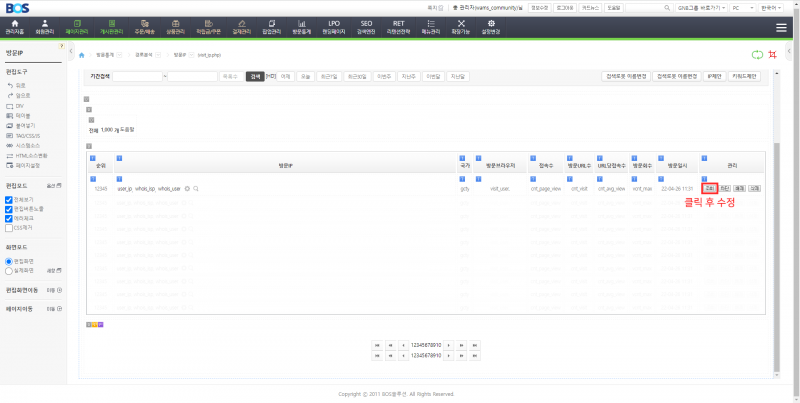Image resolution: width=800 pixels, height=403 pixels.
Task: Toggle the 전체보기 checkbox
Action: pyautogui.click(x=9, y=199)
